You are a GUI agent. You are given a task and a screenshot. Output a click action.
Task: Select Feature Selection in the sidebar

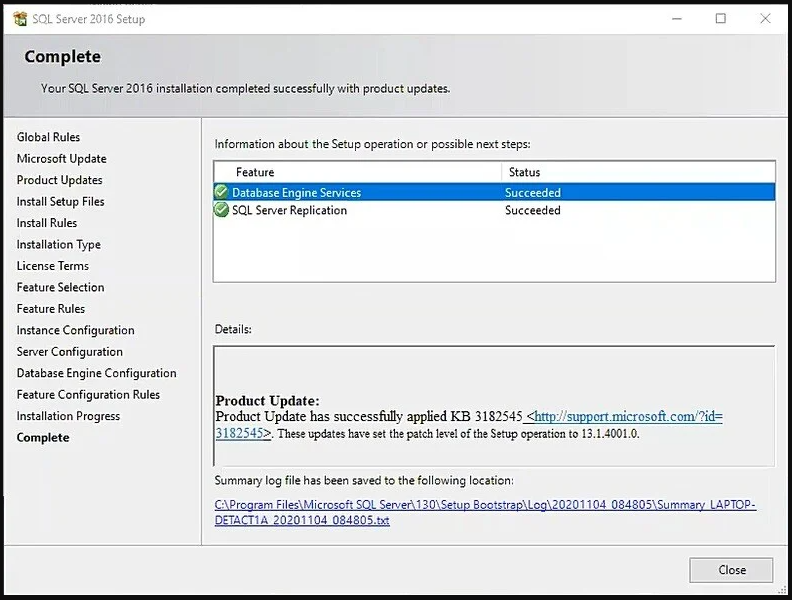(60, 287)
